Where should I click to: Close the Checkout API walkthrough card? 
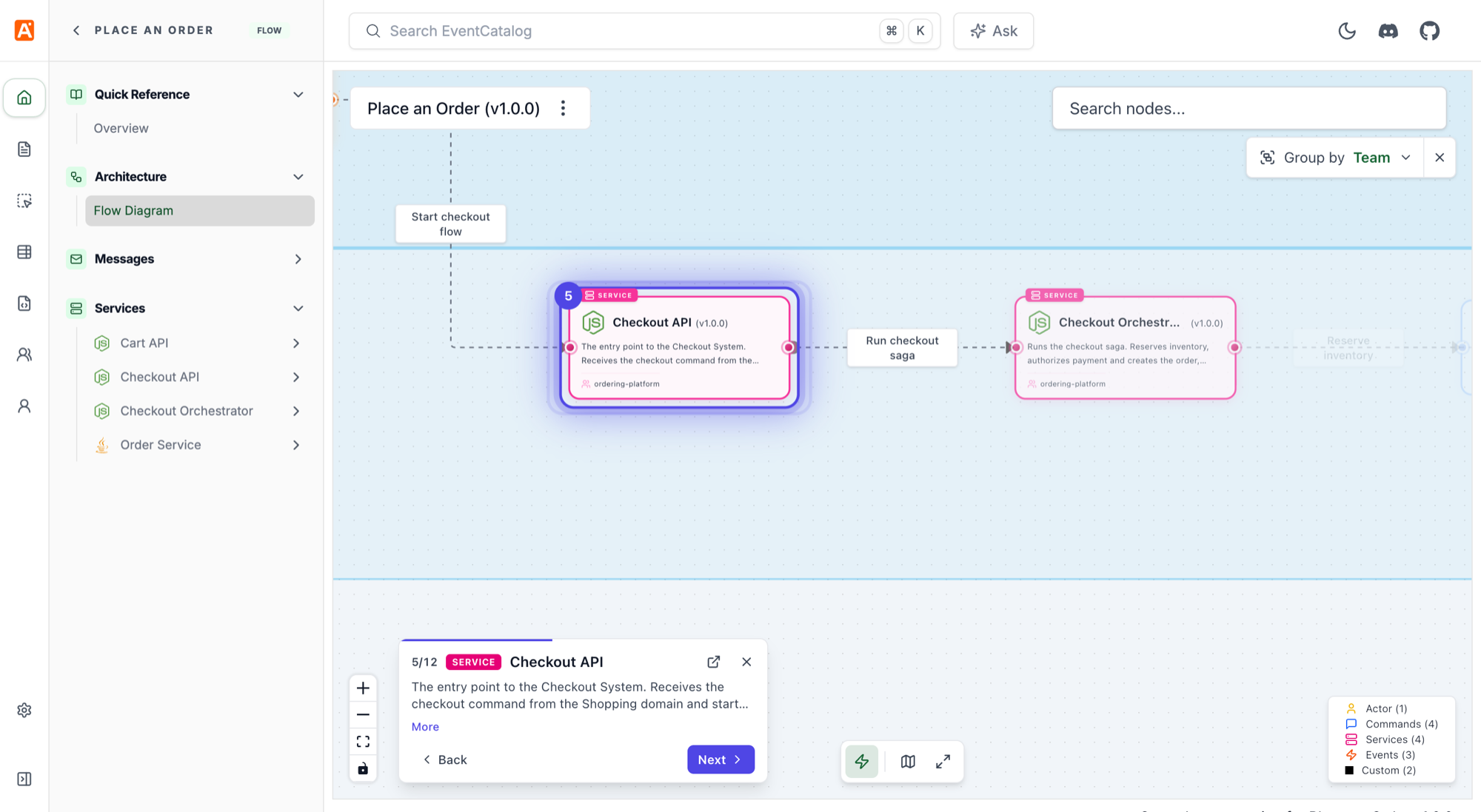coord(746,662)
